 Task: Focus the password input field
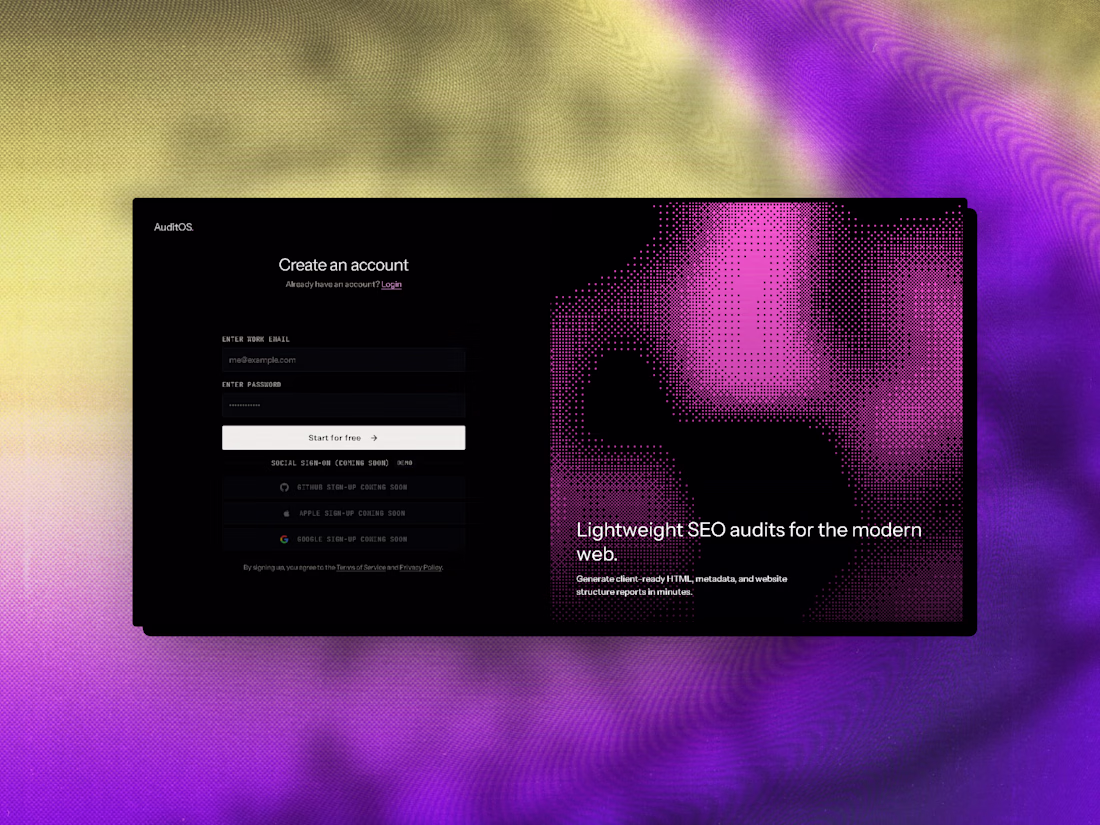(x=344, y=405)
